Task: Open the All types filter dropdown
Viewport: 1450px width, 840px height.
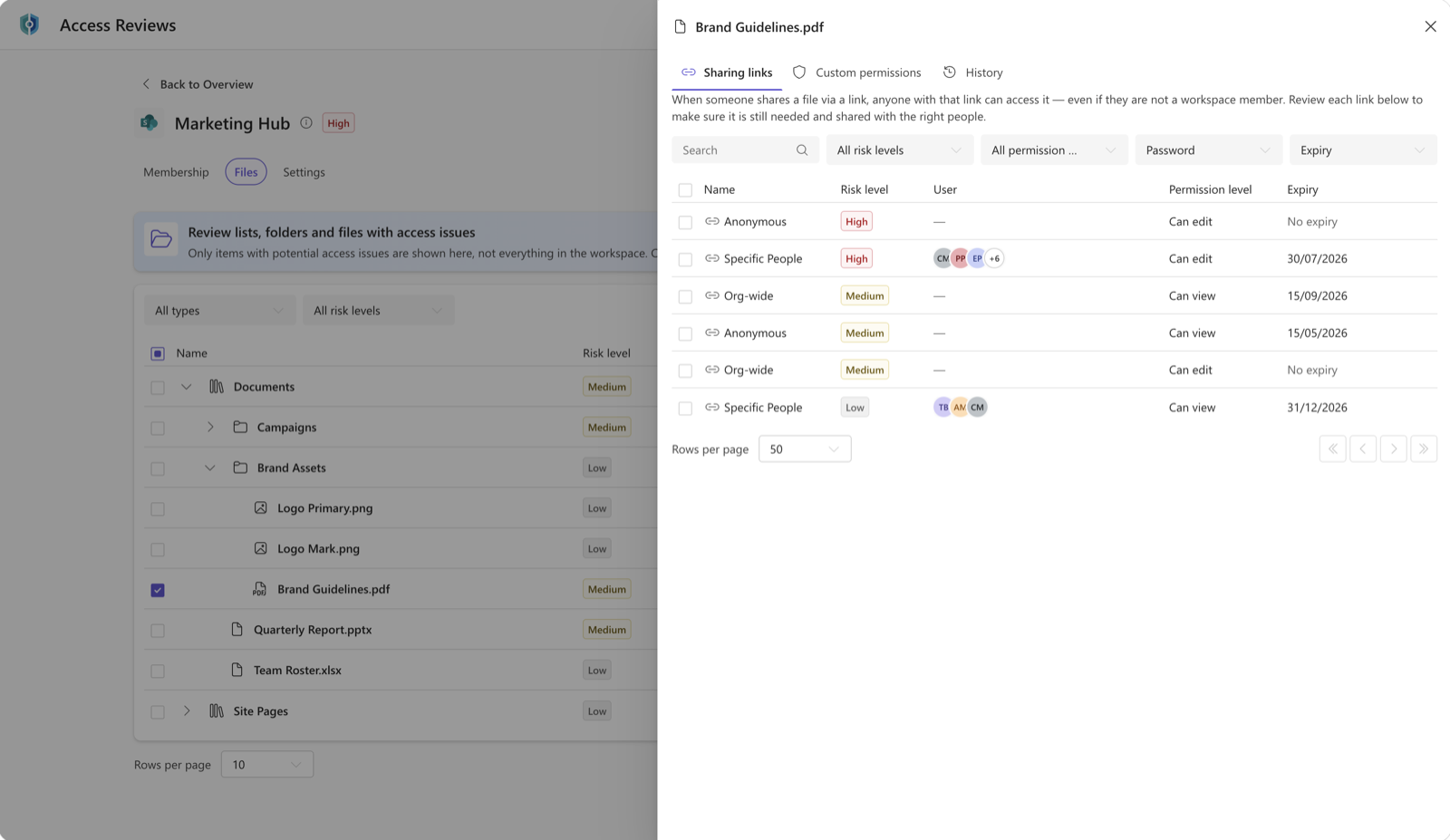Action: point(219,311)
